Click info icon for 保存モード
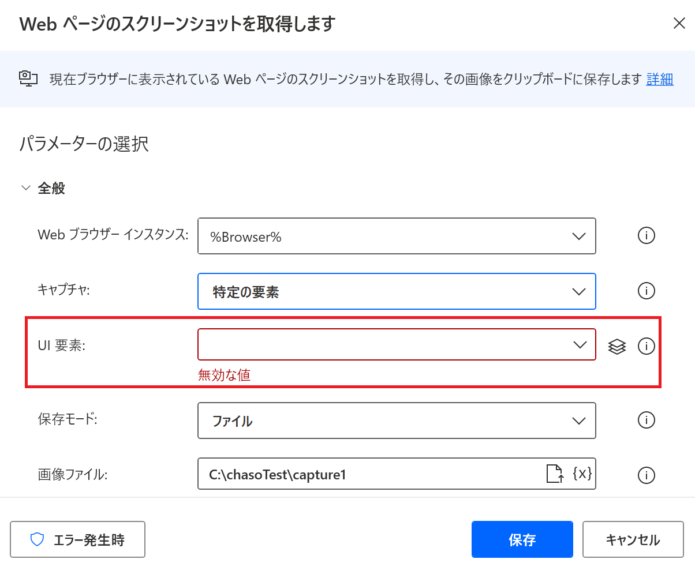The height and width of the screenshot is (563, 695). click(646, 420)
